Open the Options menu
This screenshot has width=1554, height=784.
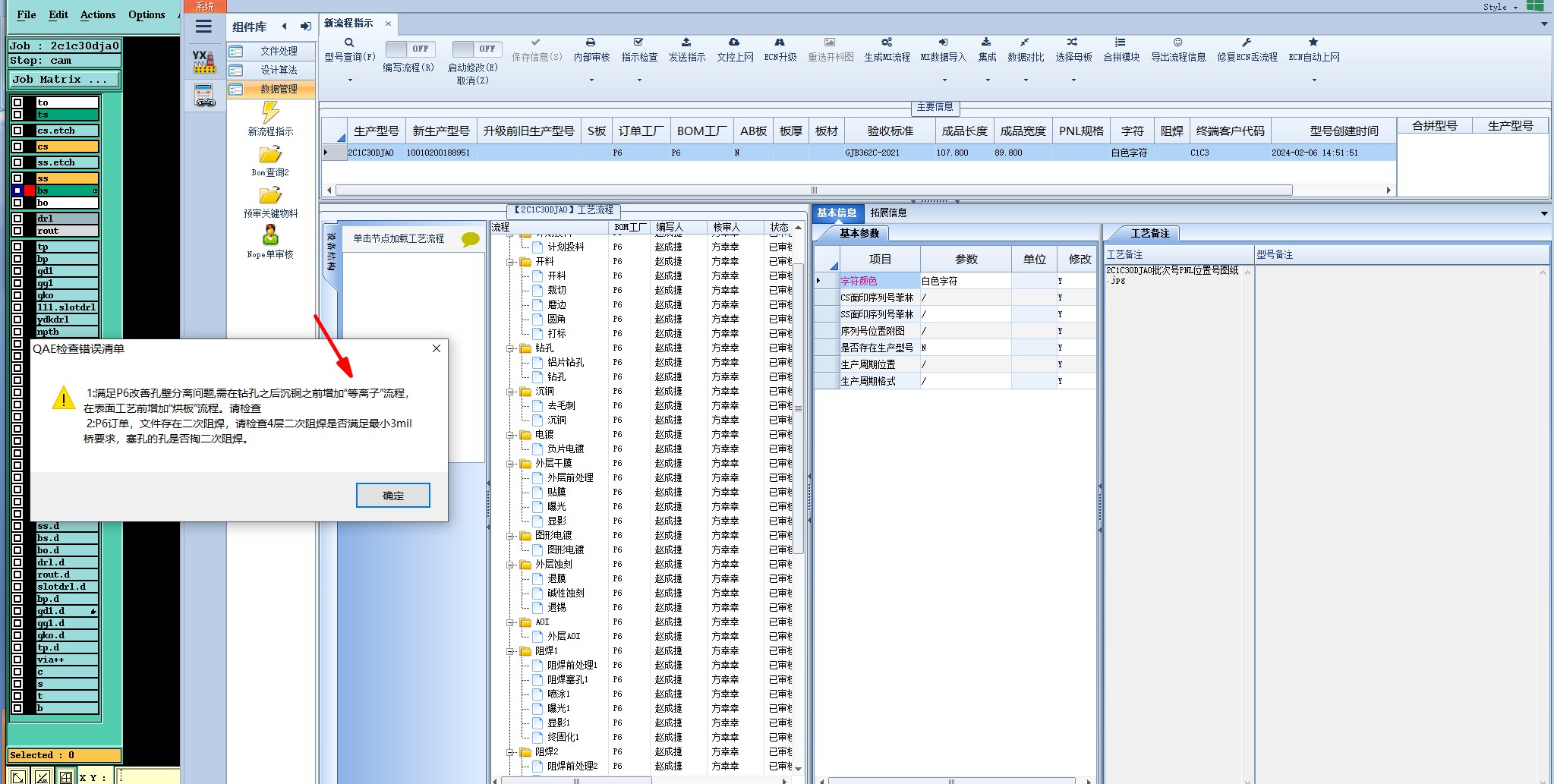click(147, 14)
